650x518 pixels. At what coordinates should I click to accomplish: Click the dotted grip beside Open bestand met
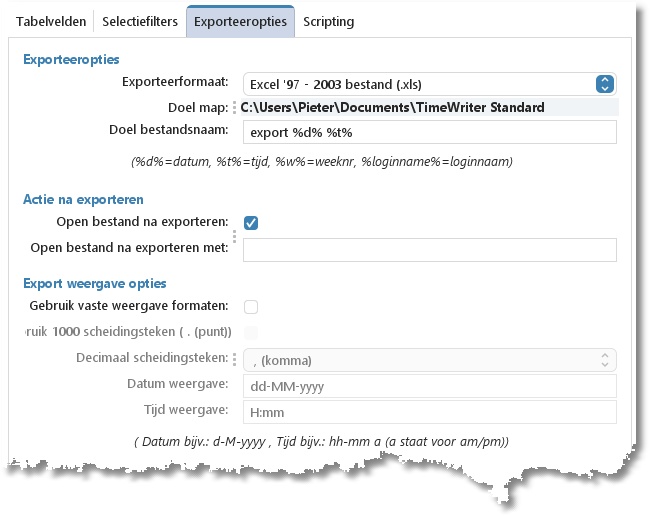pos(235,237)
